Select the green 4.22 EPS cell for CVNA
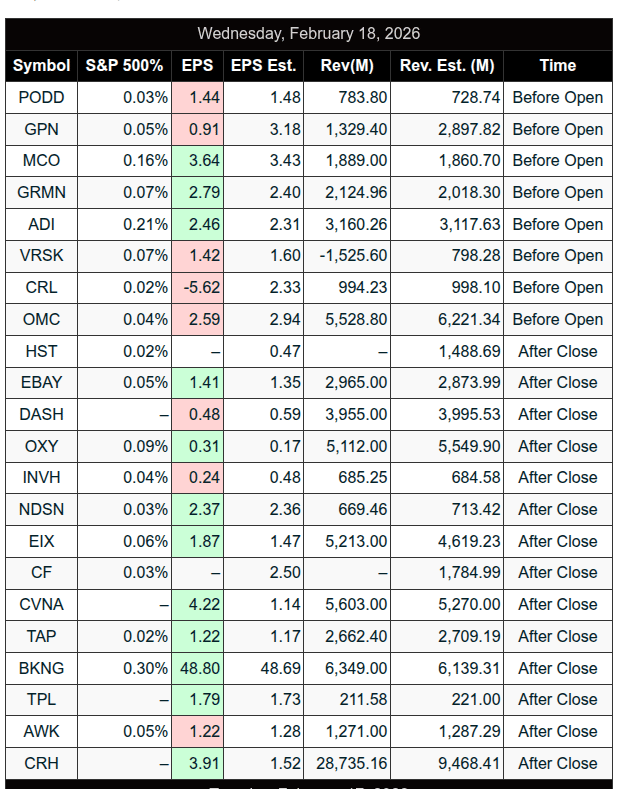This screenshot has width=620, height=789. click(197, 604)
